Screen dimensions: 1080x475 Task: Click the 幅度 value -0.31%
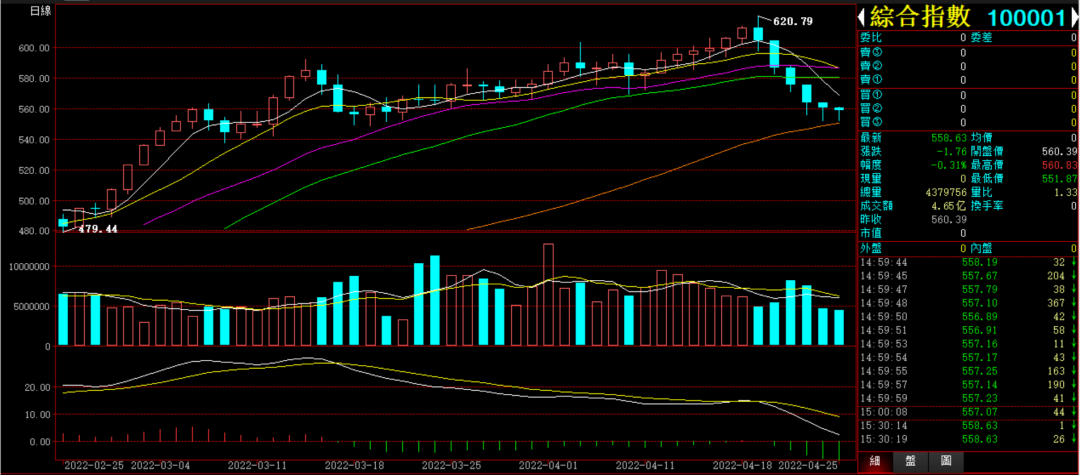948,165
